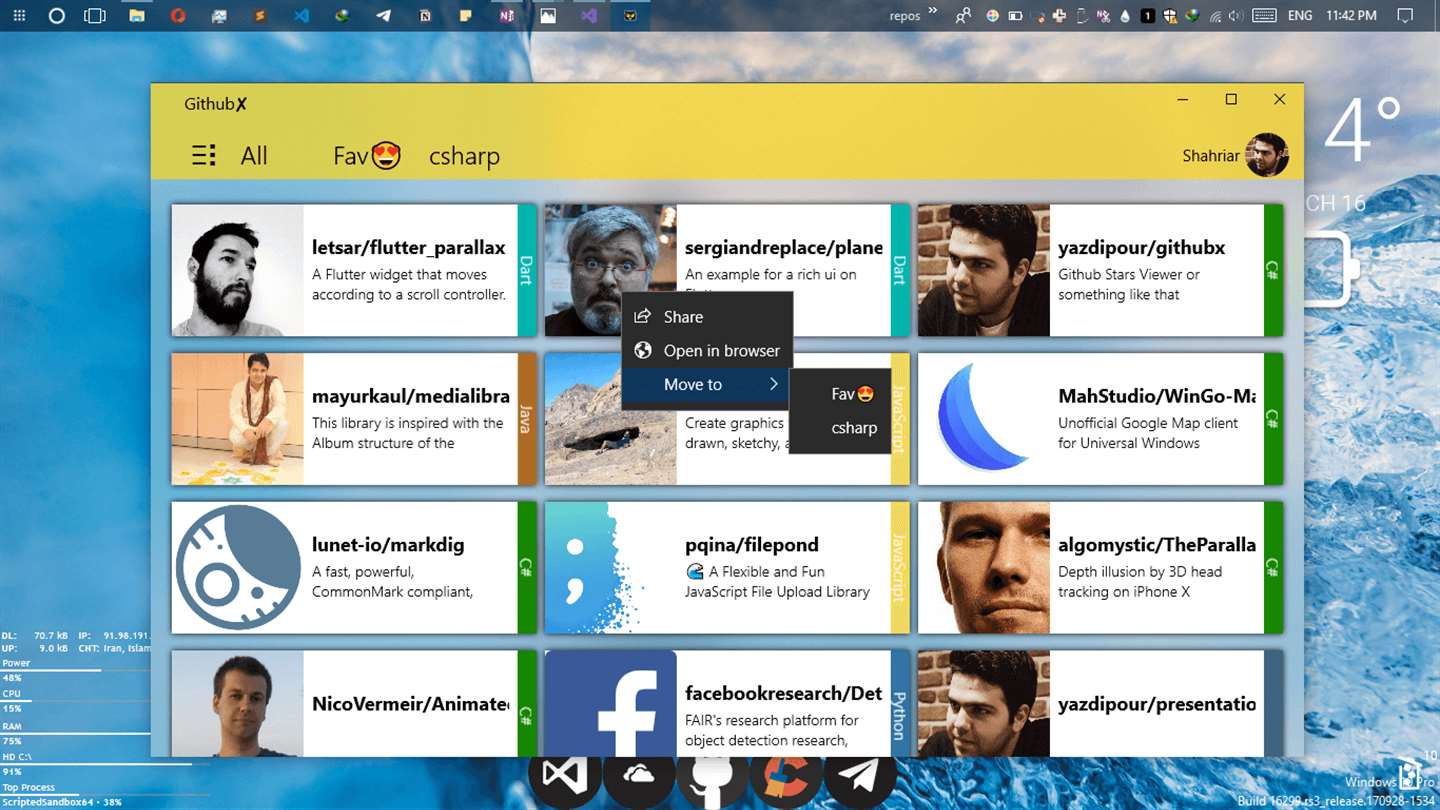Click the share icon in the context menu
This screenshot has width=1440, height=810.
pos(643,316)
